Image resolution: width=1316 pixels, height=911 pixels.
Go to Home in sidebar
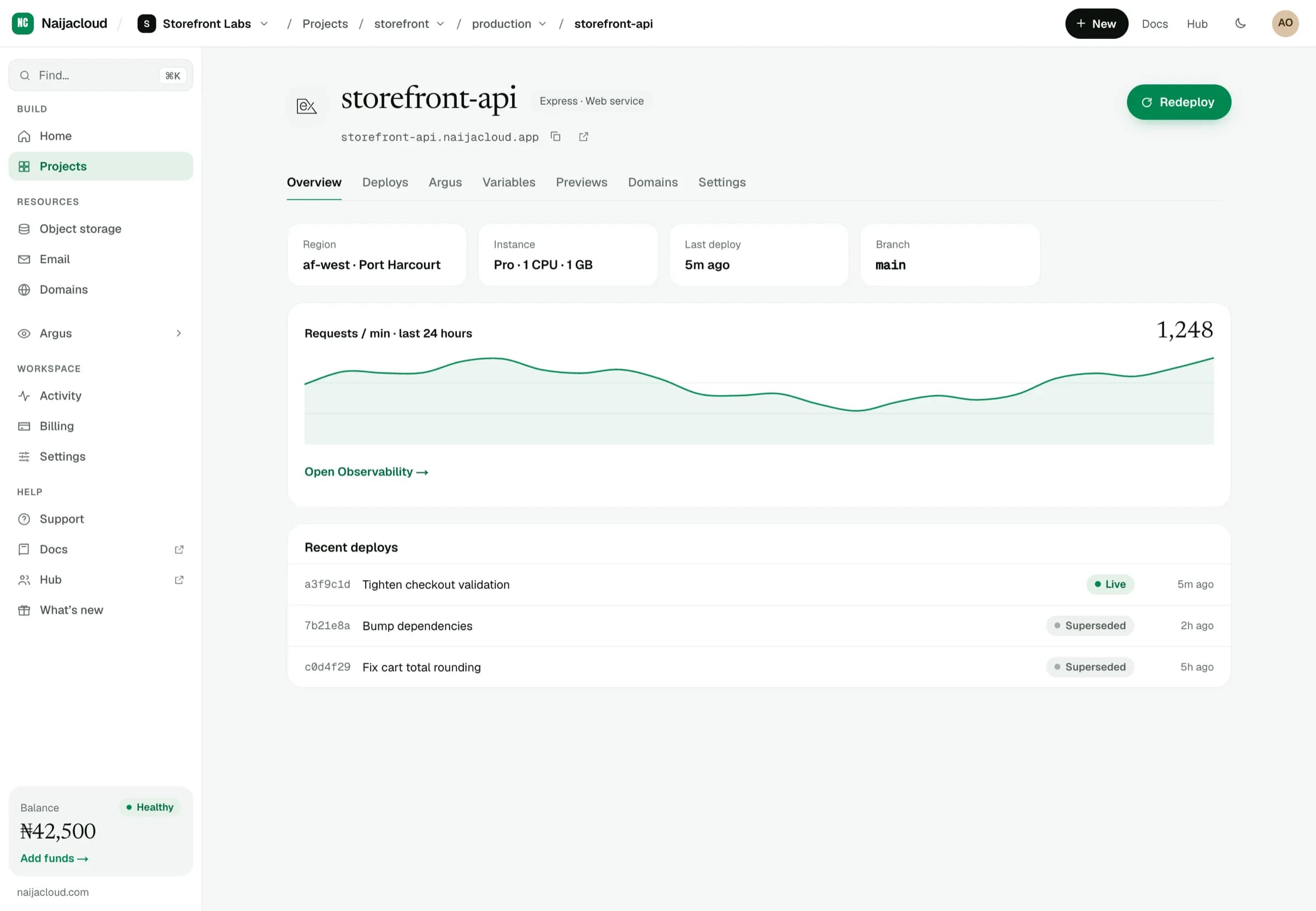pos(100,136)
